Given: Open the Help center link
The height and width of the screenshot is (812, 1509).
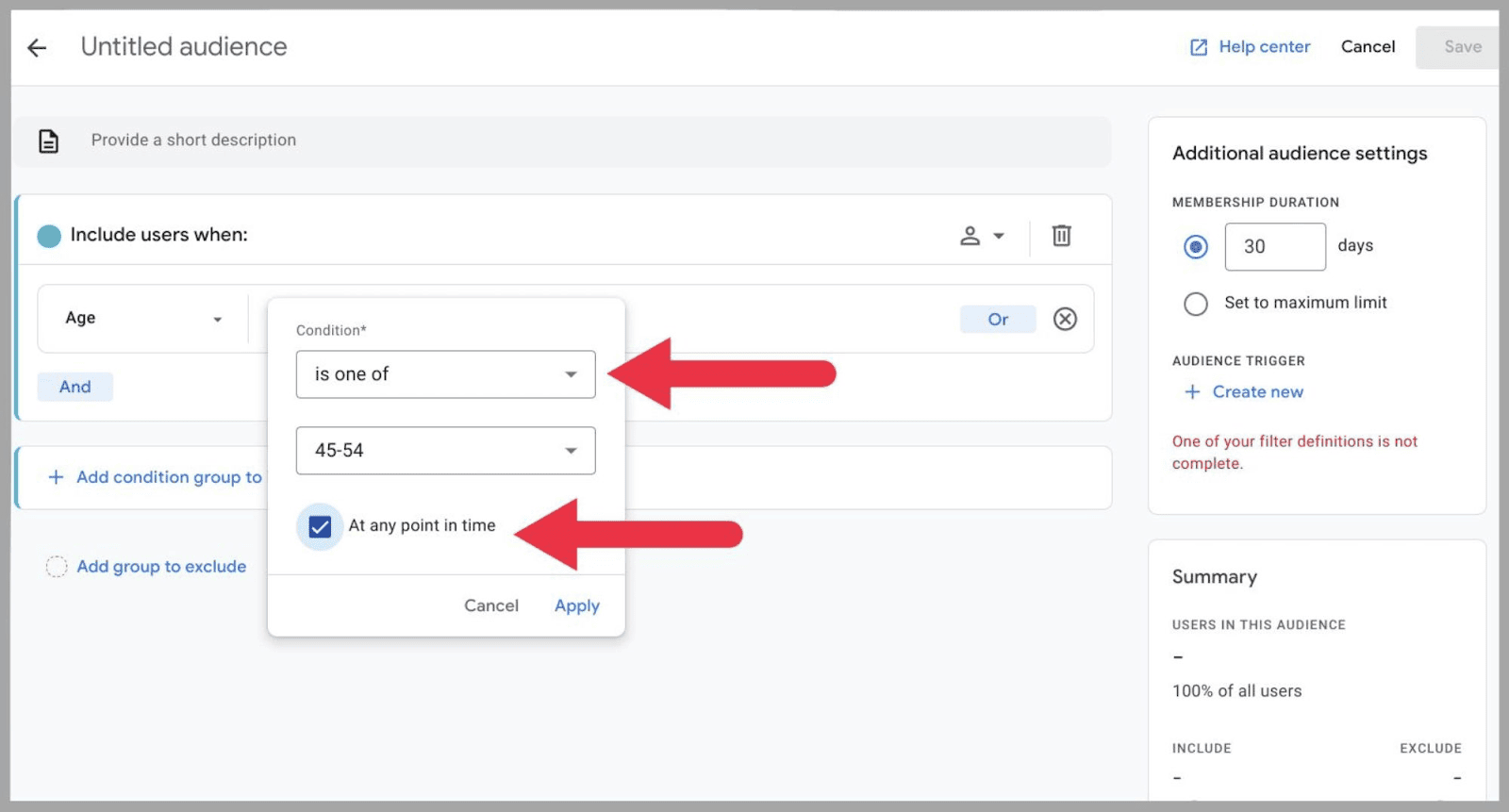Looking at the screenshot, I should pos(1264,47).
